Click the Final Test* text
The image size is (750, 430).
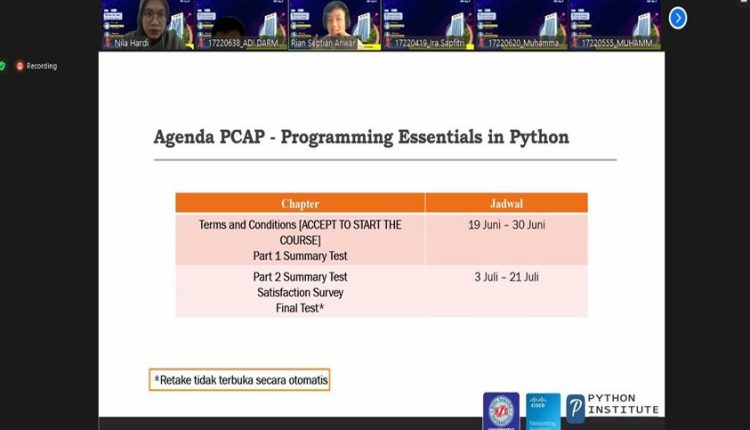coord(300,308)
